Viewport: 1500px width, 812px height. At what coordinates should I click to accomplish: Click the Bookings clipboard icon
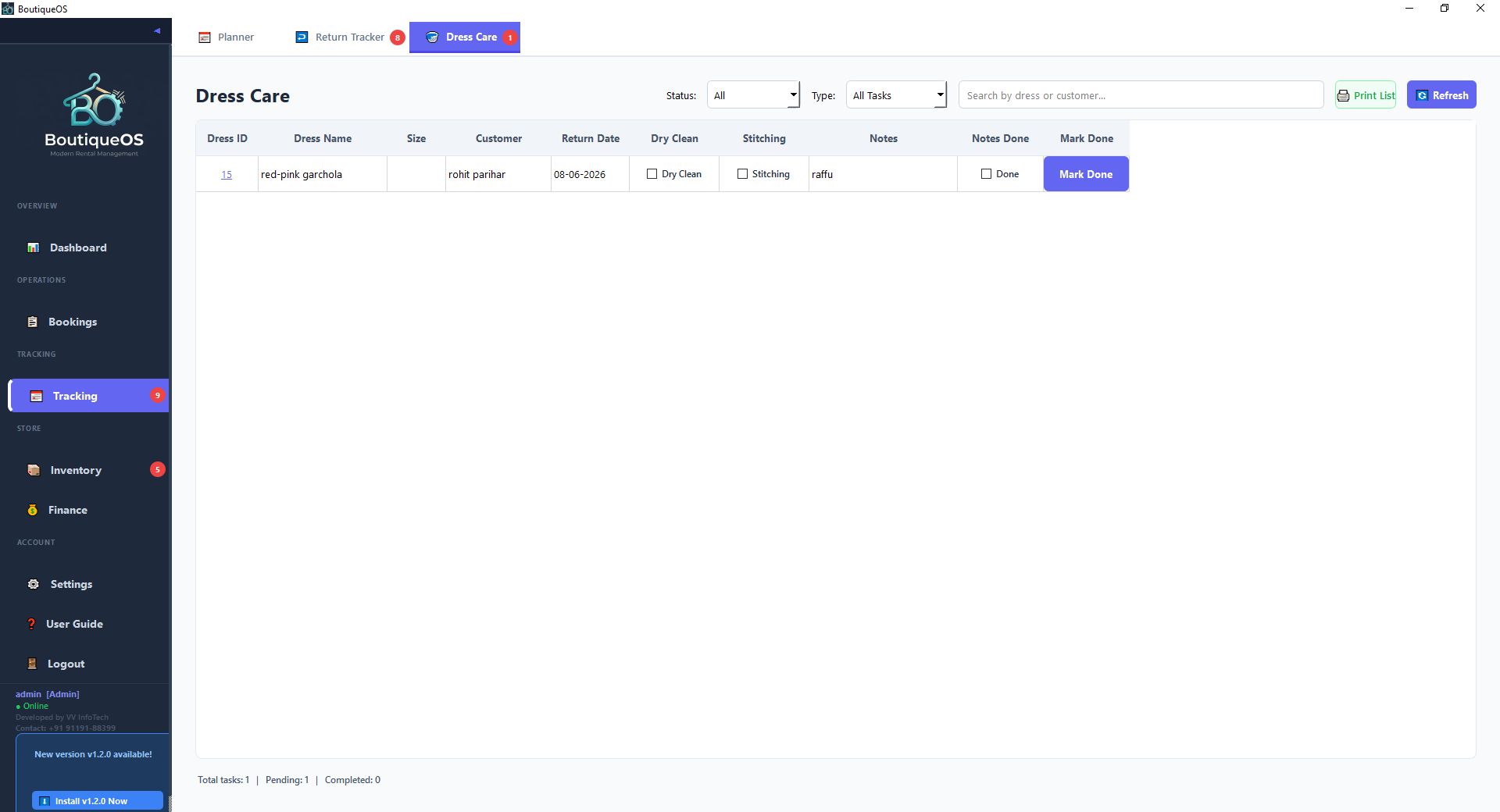[33, 322]
